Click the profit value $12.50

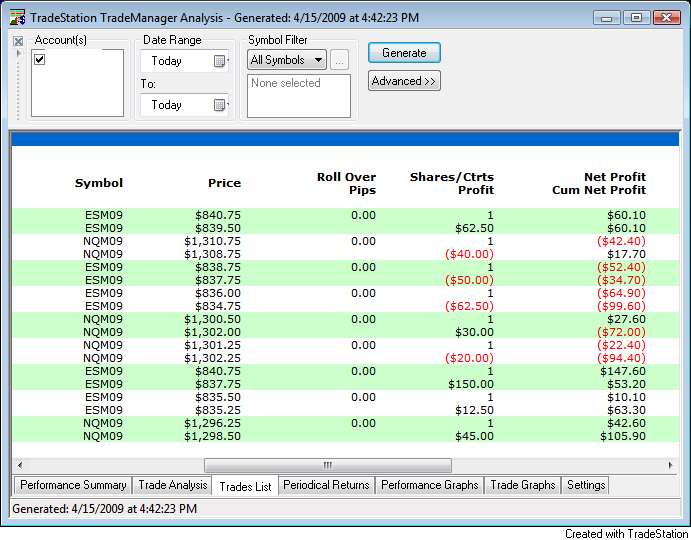pyautogui.click(x=474, y=410)
